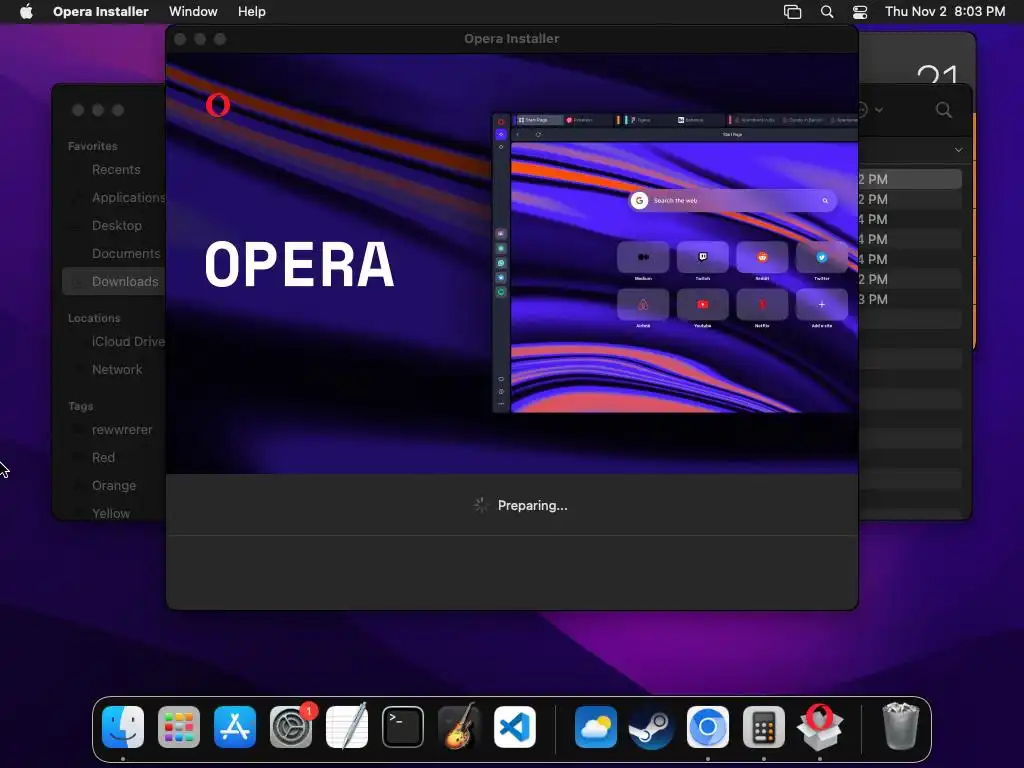Select Applications in Finder sidebar
Screen dimensions: 1024x768
click(x=128, y=197)
